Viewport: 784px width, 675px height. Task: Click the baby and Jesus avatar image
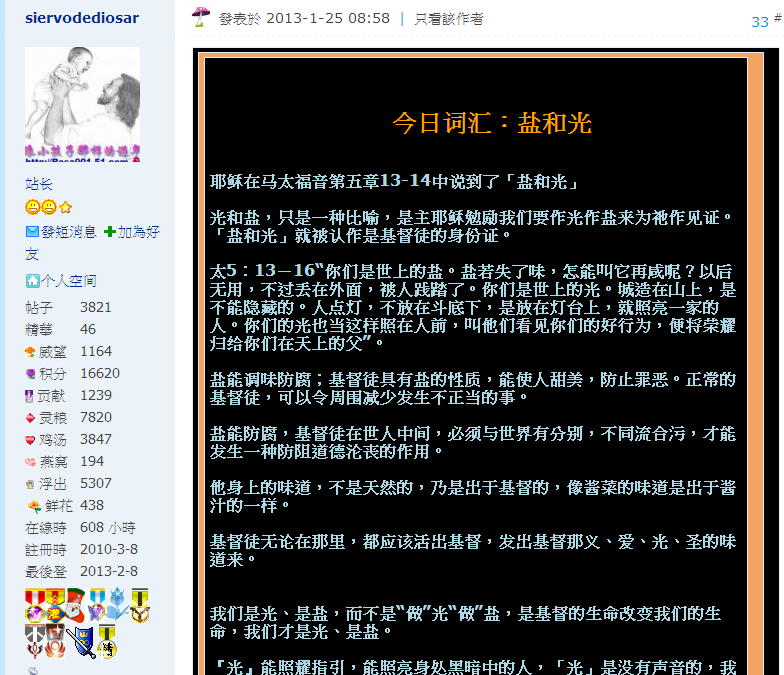tap(82, 104)
